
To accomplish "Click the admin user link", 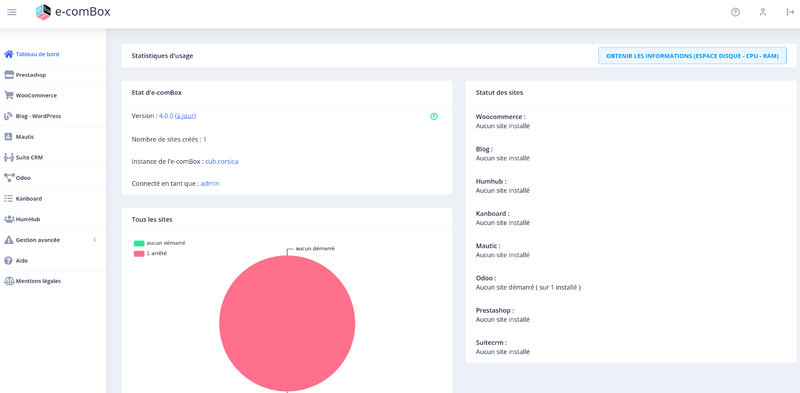I will pos(210,183).
